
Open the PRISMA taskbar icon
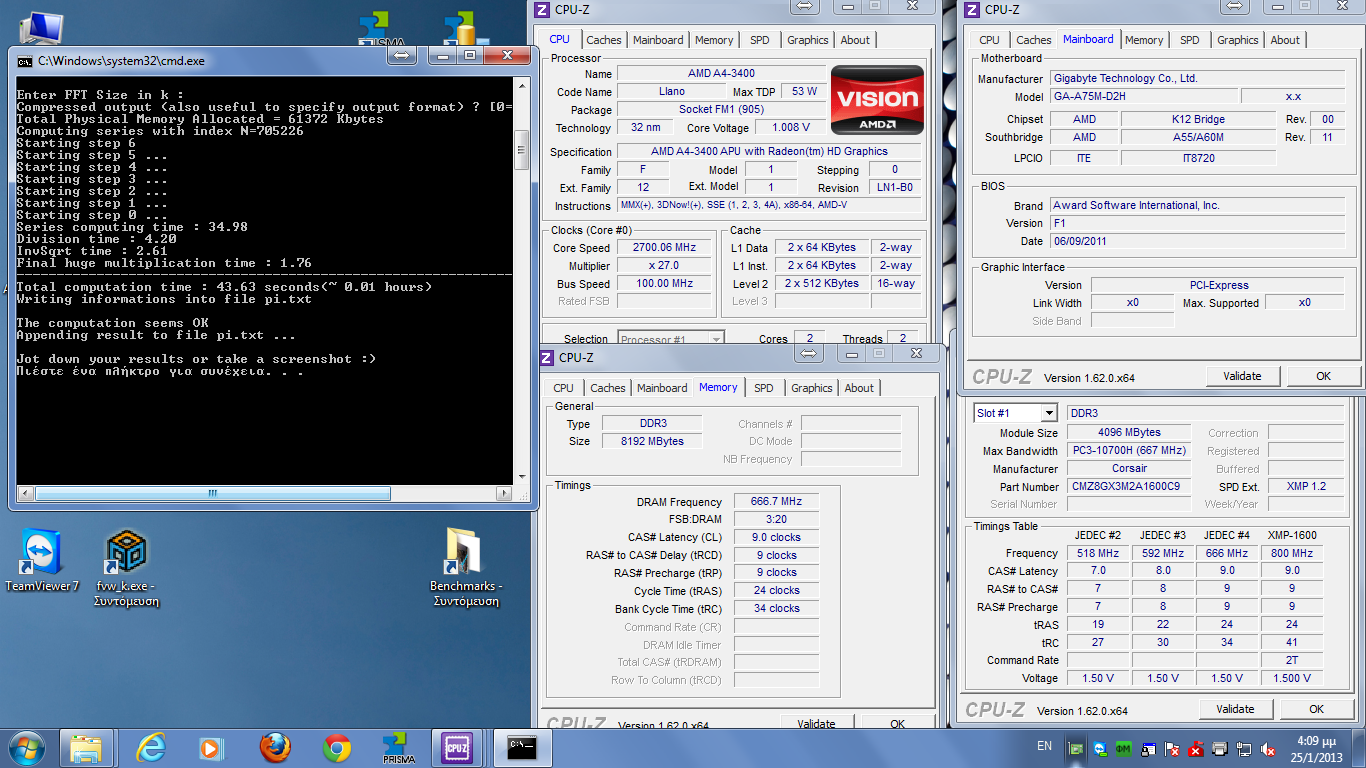tap(399, 748)
